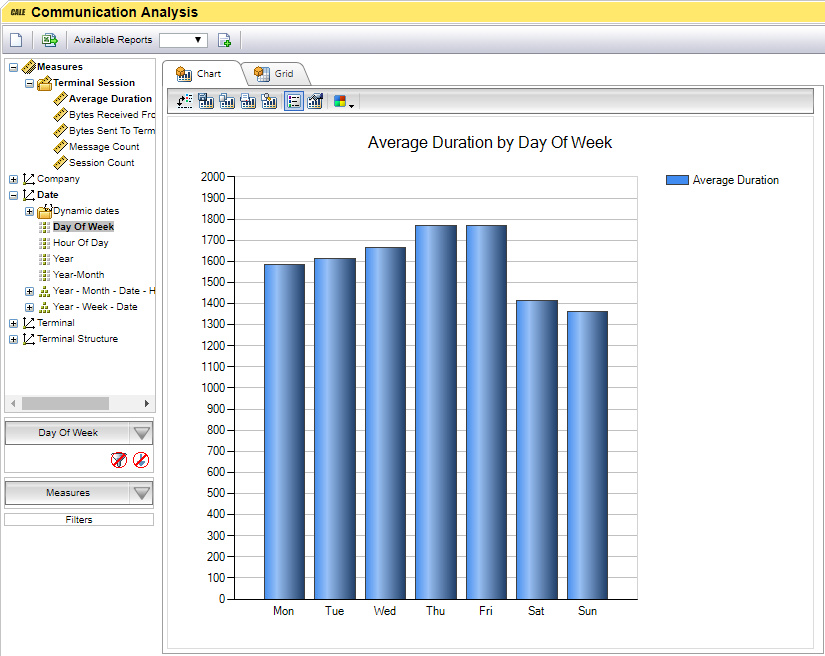This screenshot has width=825, height=656.
Task: Click the Sat bar in chart
Action: (x=537, y=450)
